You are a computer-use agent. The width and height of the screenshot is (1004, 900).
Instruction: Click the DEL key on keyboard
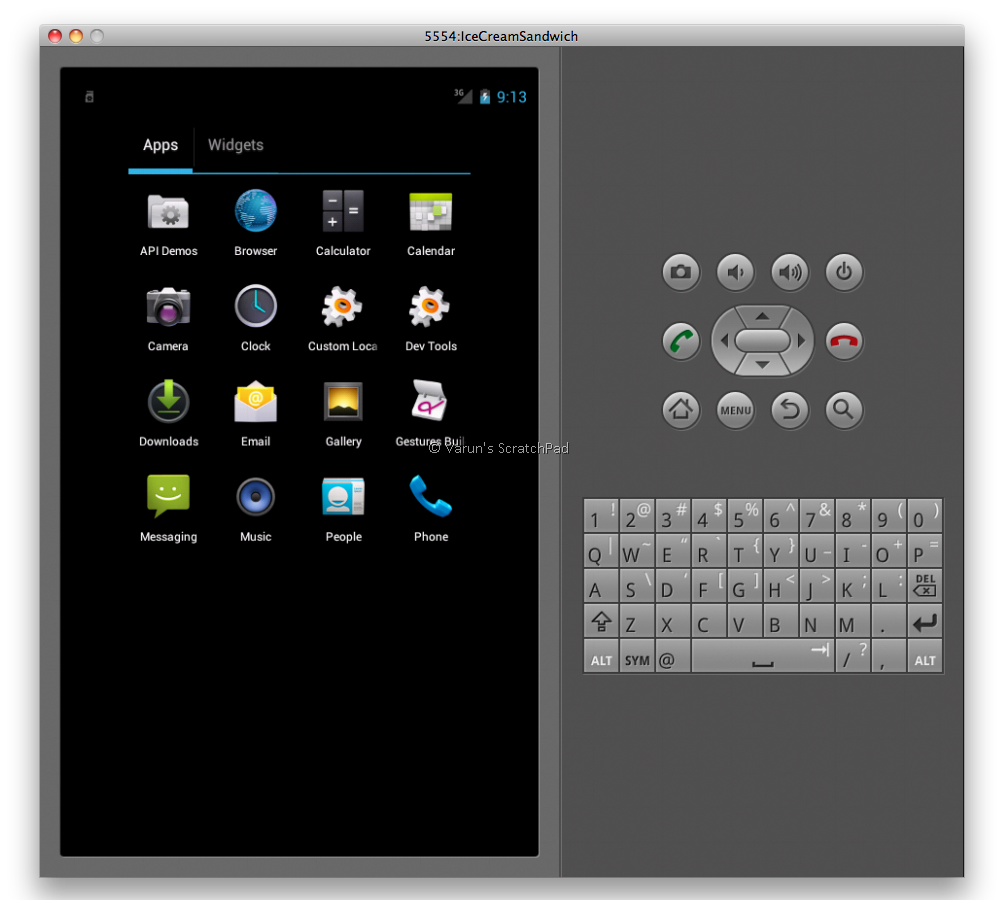[x=925, y=586]
